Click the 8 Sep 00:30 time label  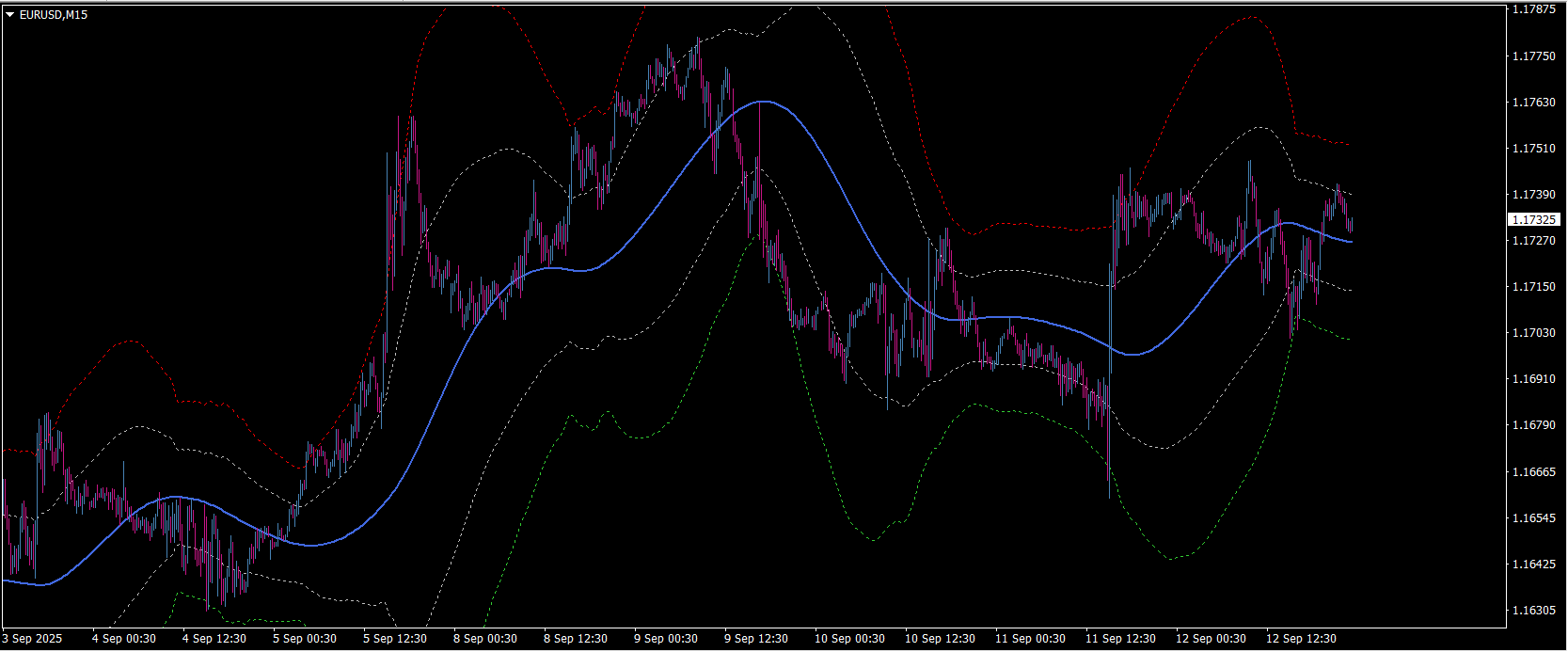[x=485, y=639]
